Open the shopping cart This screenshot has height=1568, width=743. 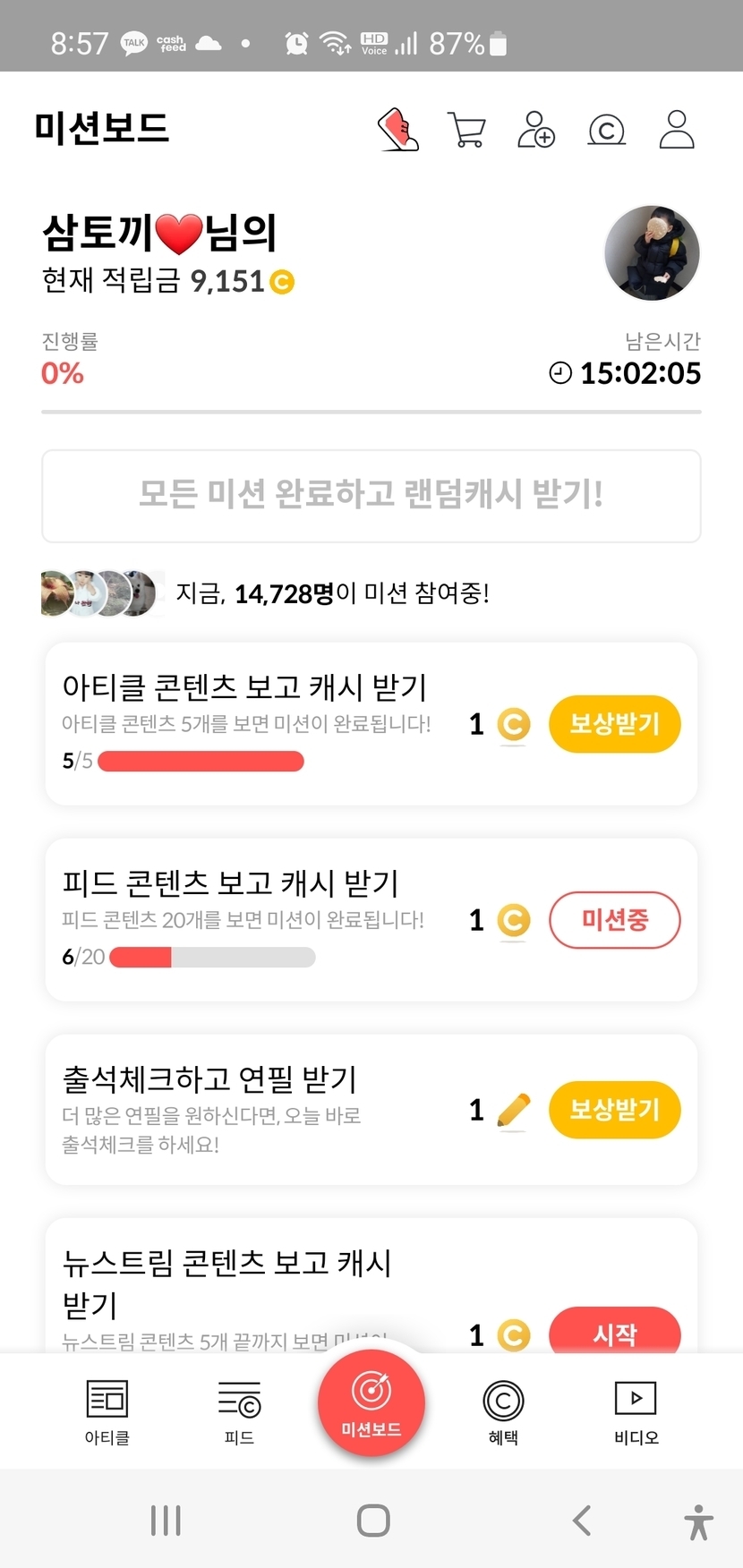(466, 131)
